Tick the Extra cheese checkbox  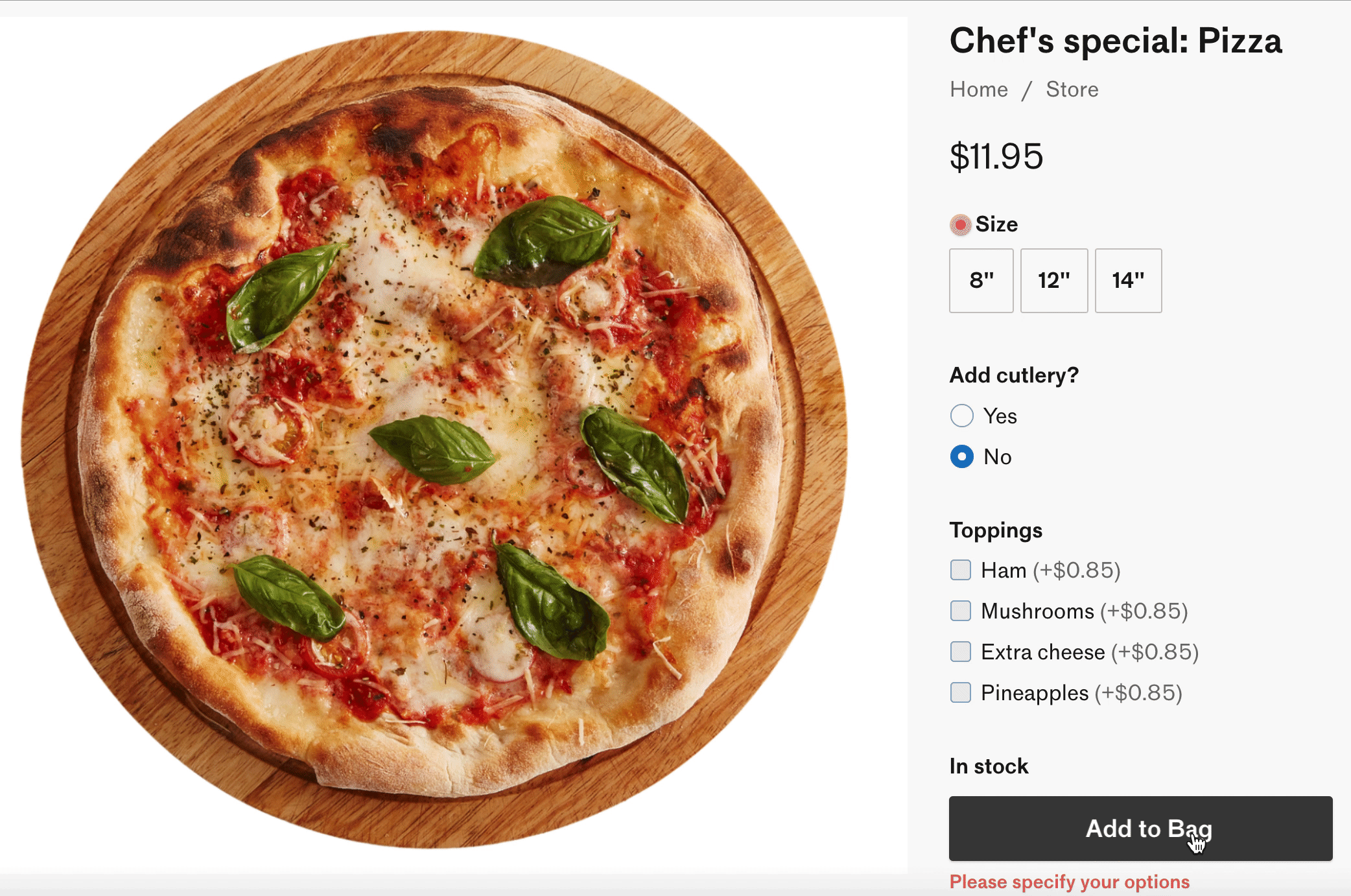(961, 652)
